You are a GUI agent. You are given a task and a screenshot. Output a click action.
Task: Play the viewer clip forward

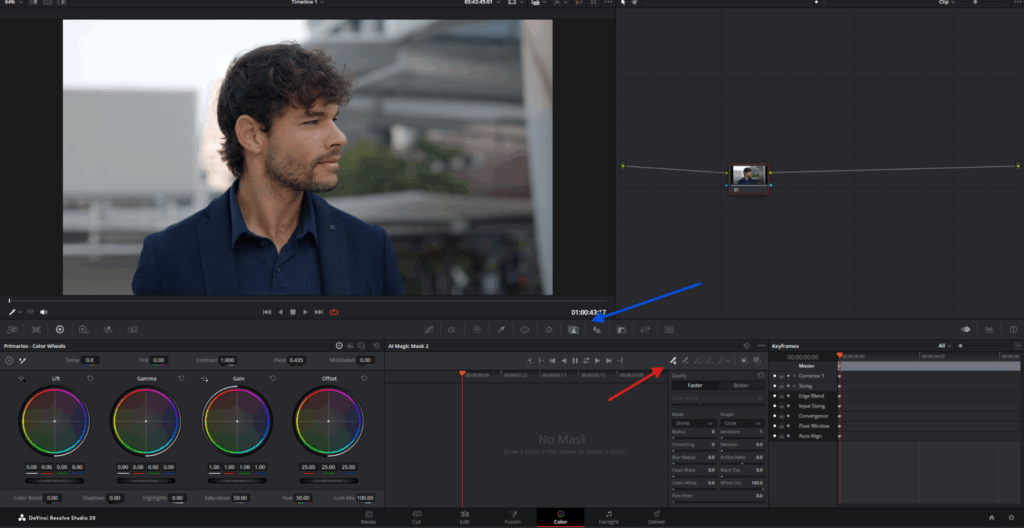click(x=305, y=312)
